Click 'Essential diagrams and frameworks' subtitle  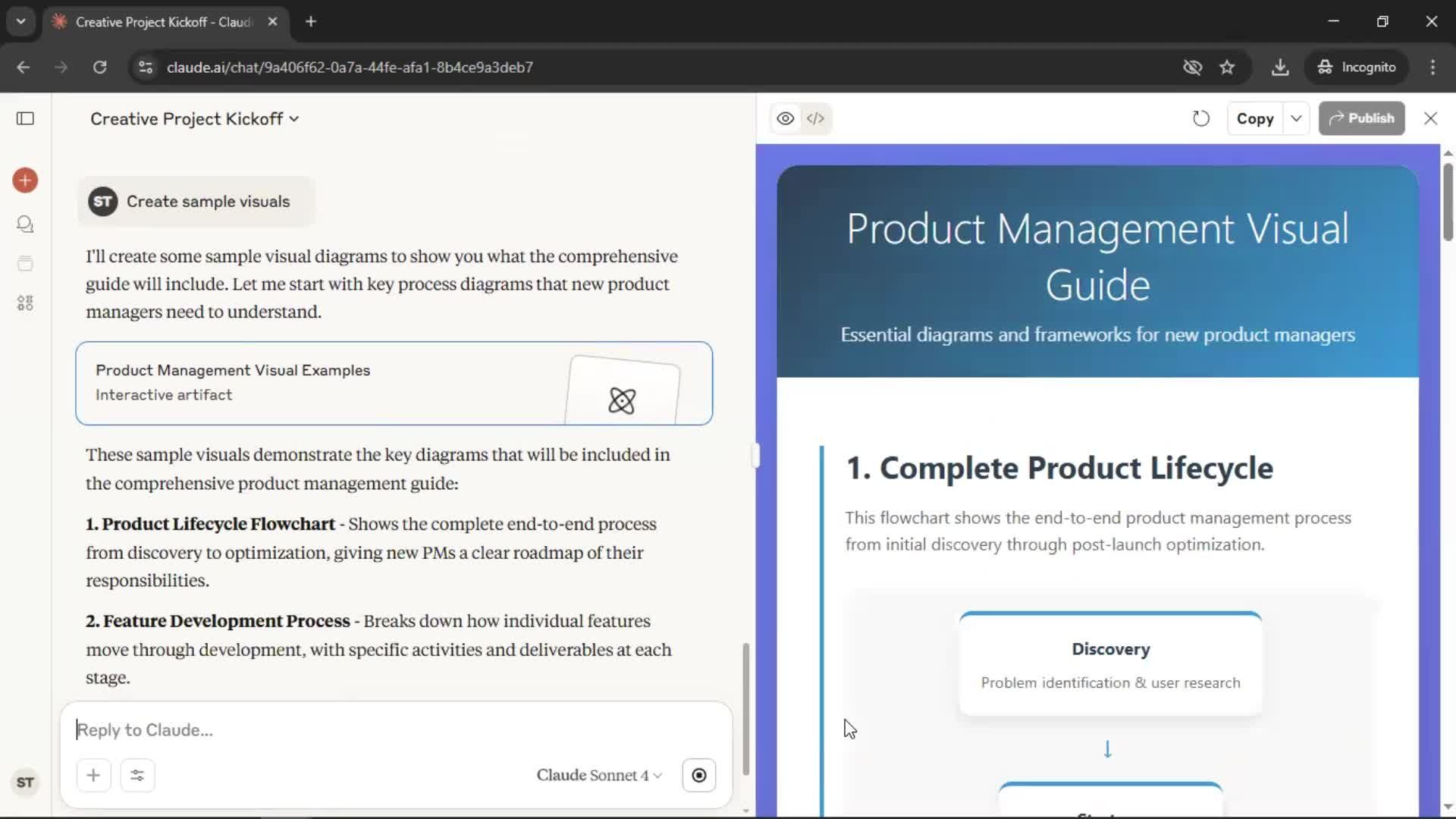click(1097, 334)
